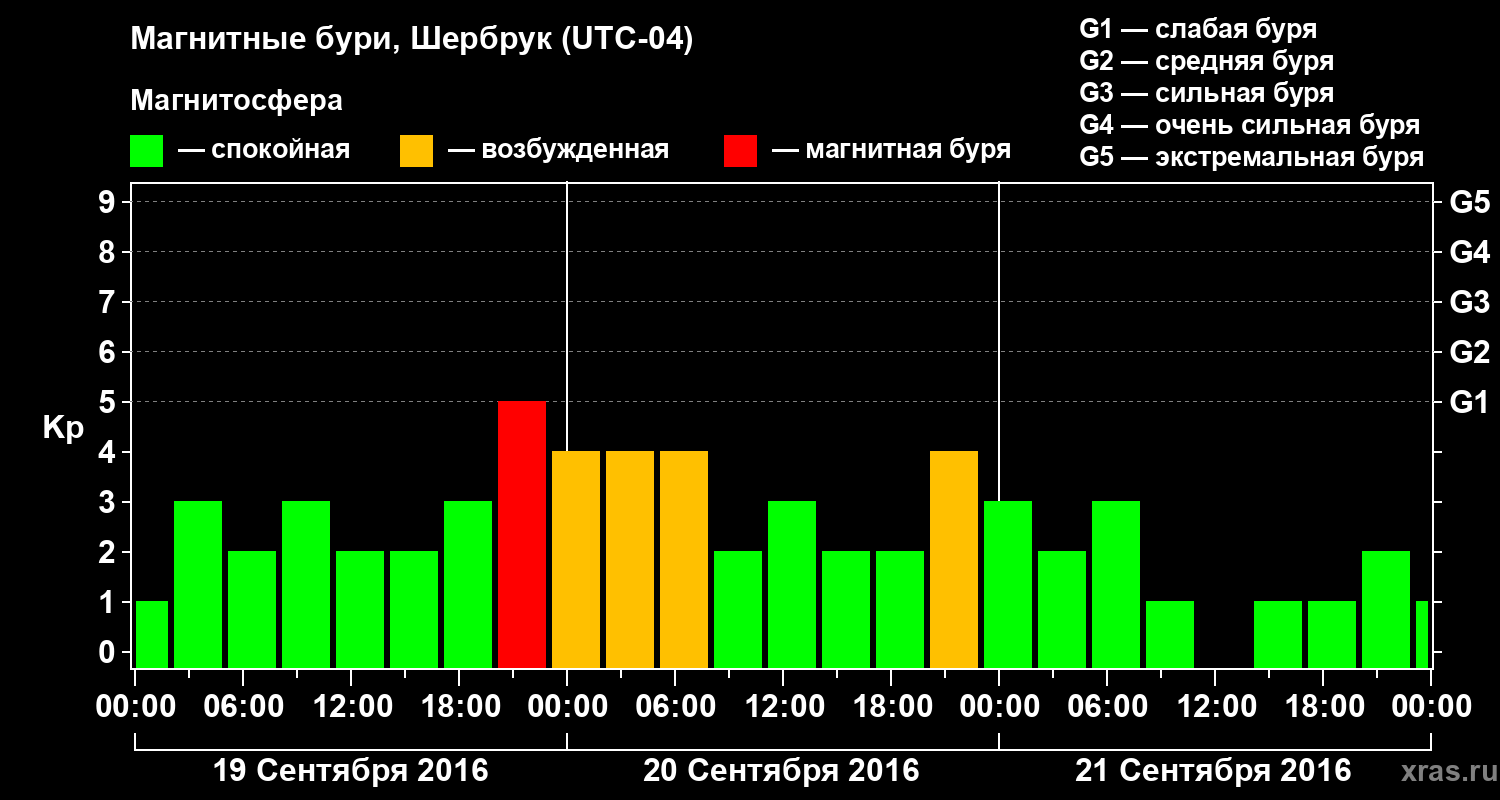This screenshot has height=800, width=1500.
Task: Click the lone orange bar before 21 September midnight
Action: coord(954,560)
